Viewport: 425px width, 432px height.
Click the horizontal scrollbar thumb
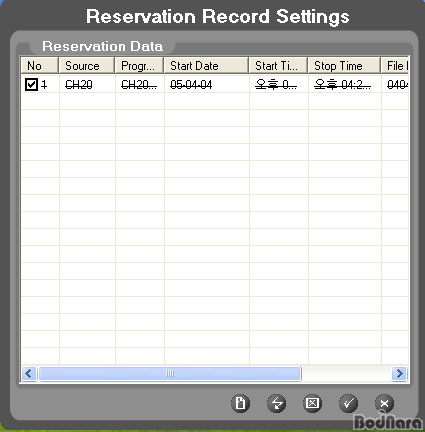[x=170, y=373]
